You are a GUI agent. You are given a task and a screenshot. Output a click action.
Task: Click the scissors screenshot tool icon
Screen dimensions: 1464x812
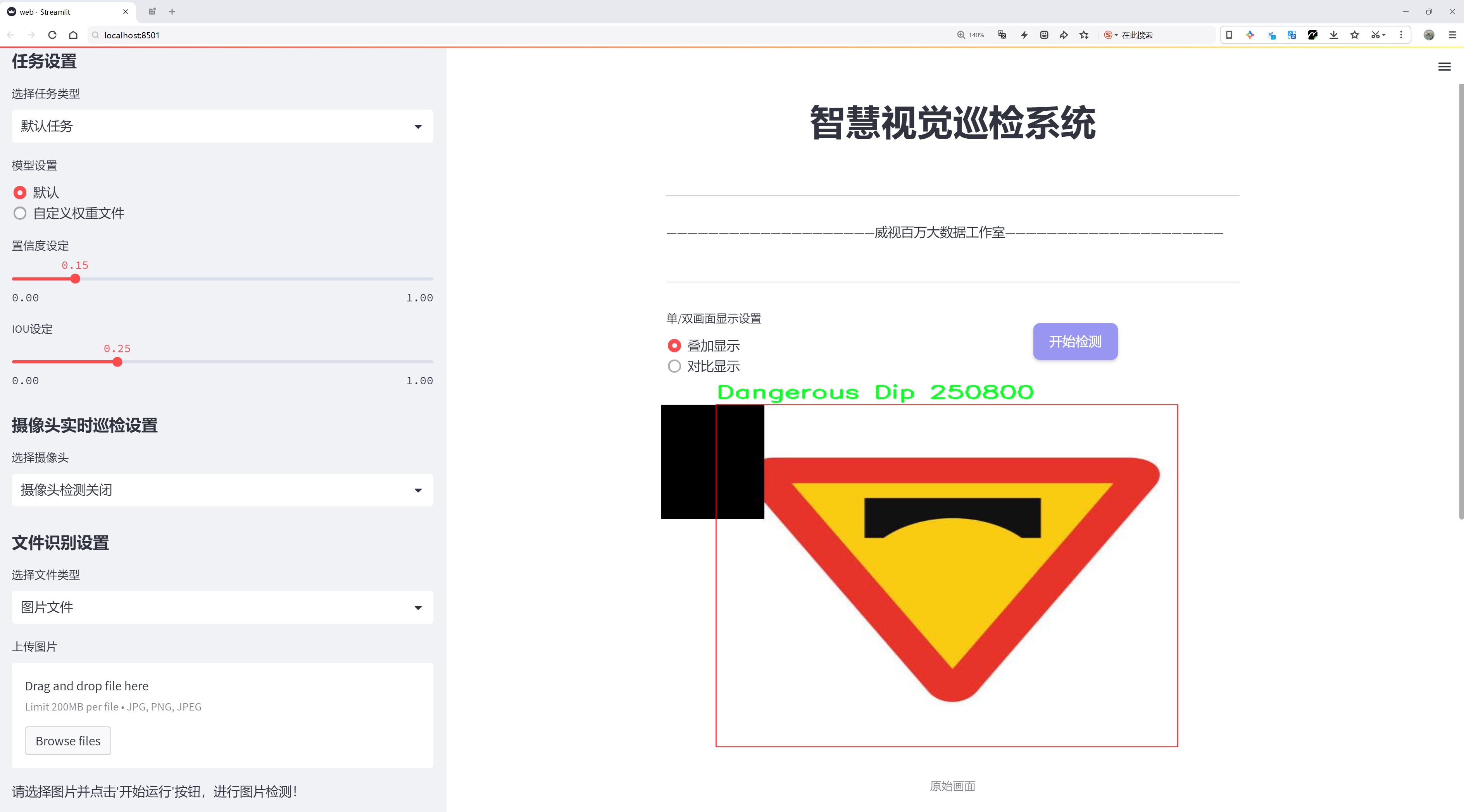[x=1375, y=35]
